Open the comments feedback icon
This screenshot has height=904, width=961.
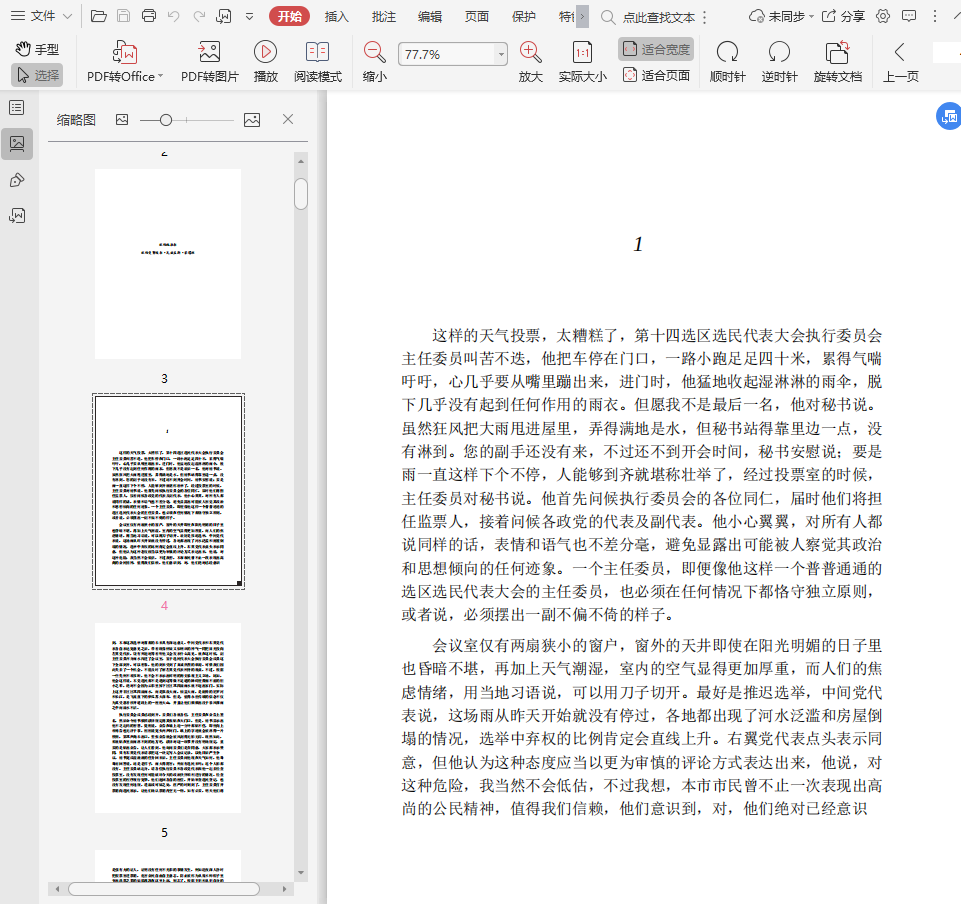[x=910, y=17]
